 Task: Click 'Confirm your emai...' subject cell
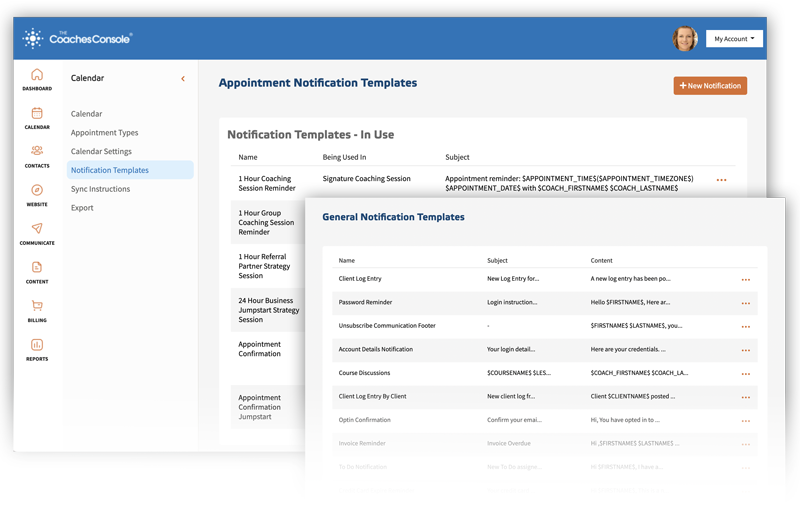(x=514, y=420)
